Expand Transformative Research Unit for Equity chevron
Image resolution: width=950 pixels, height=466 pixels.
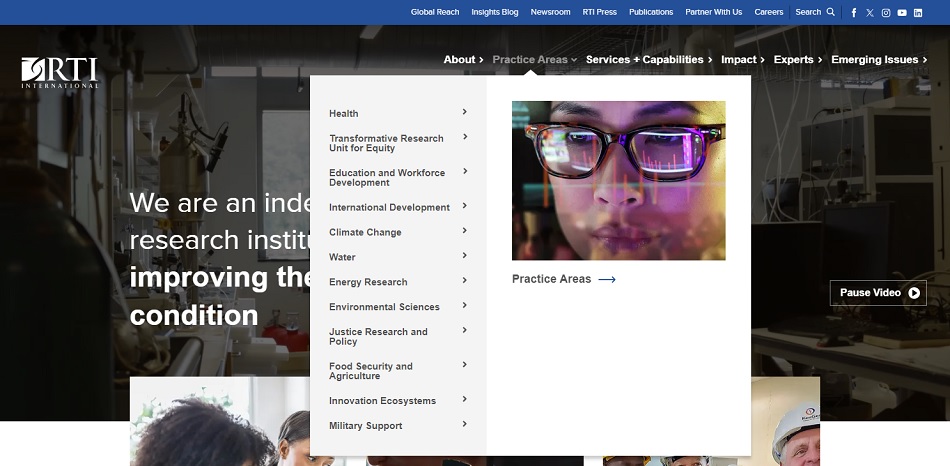465,137
